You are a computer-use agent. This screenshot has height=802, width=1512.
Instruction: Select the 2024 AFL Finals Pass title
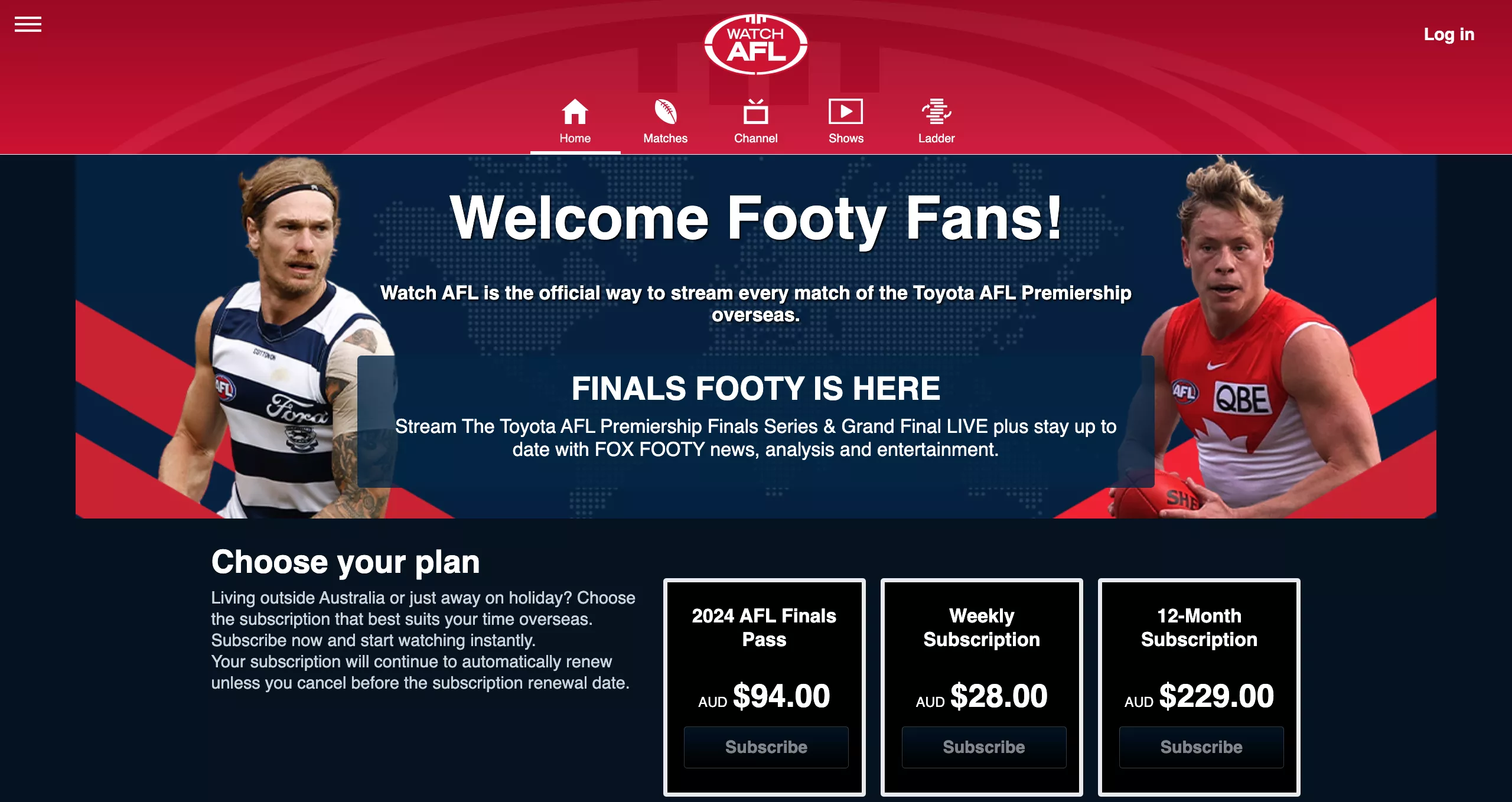(x=764, y=627)
